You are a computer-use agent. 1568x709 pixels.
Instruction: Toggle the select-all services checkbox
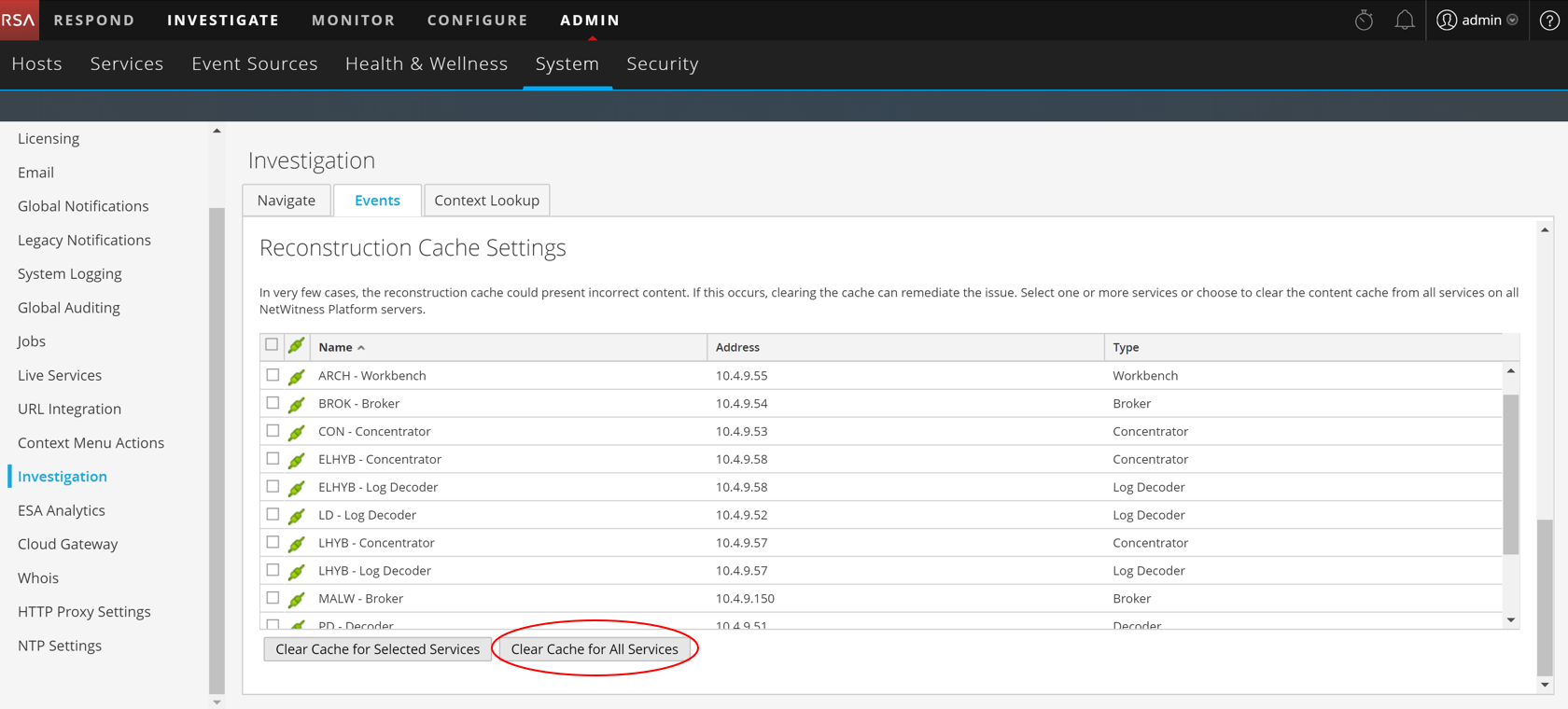click(x=272, y=345)
